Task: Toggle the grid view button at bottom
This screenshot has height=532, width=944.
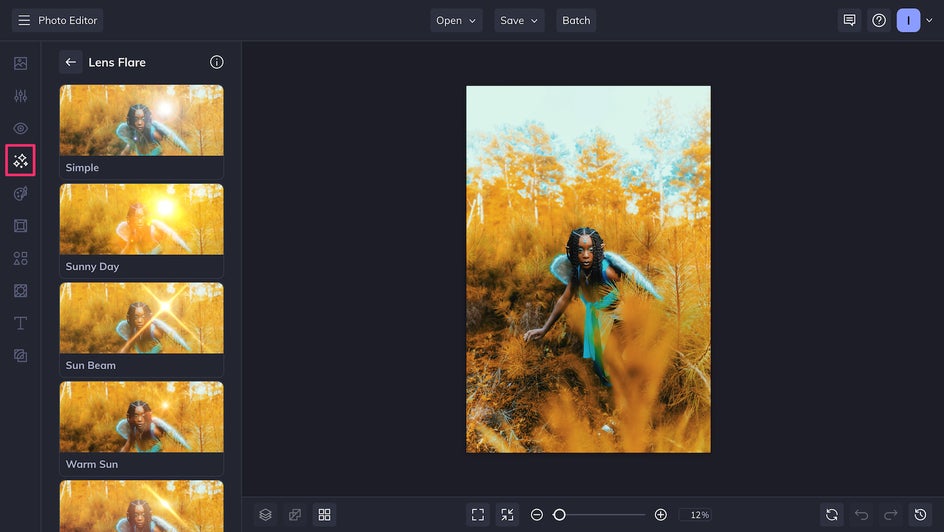Action: (324, 514)
